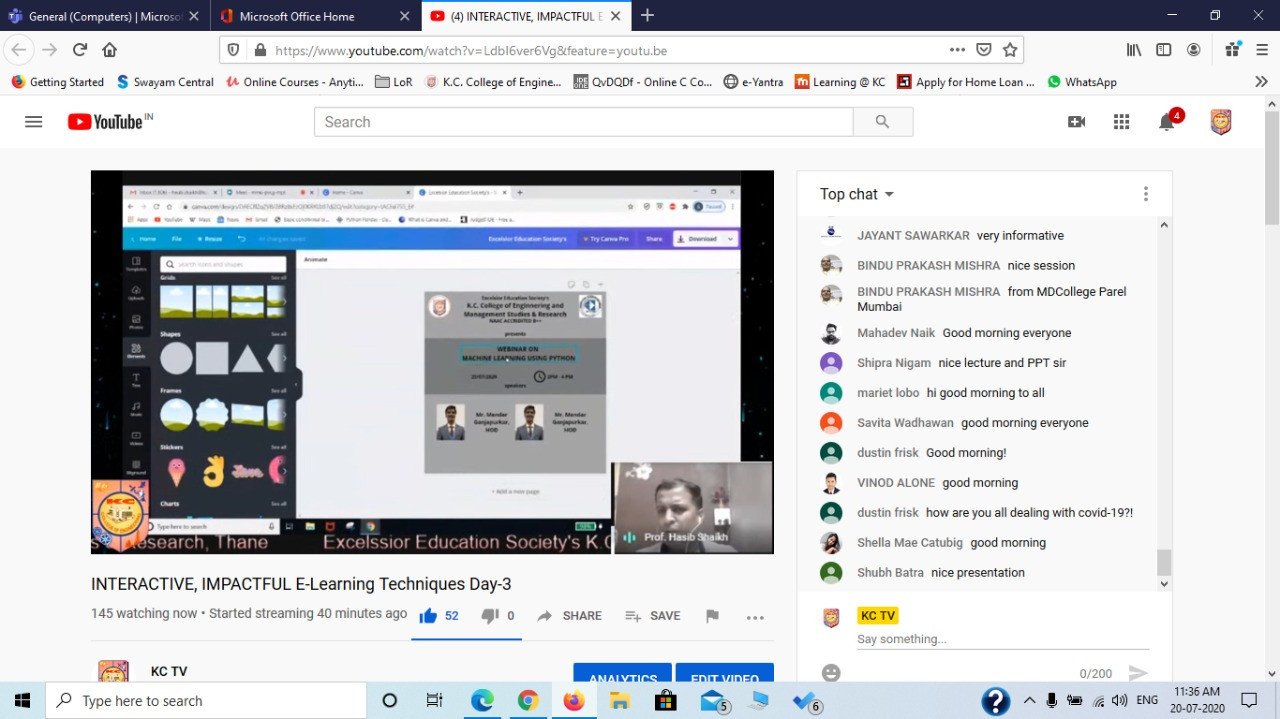Open the YouTube apps grid icon
This screenshot has width=1280, height=719.
(x=1121, y=122)
